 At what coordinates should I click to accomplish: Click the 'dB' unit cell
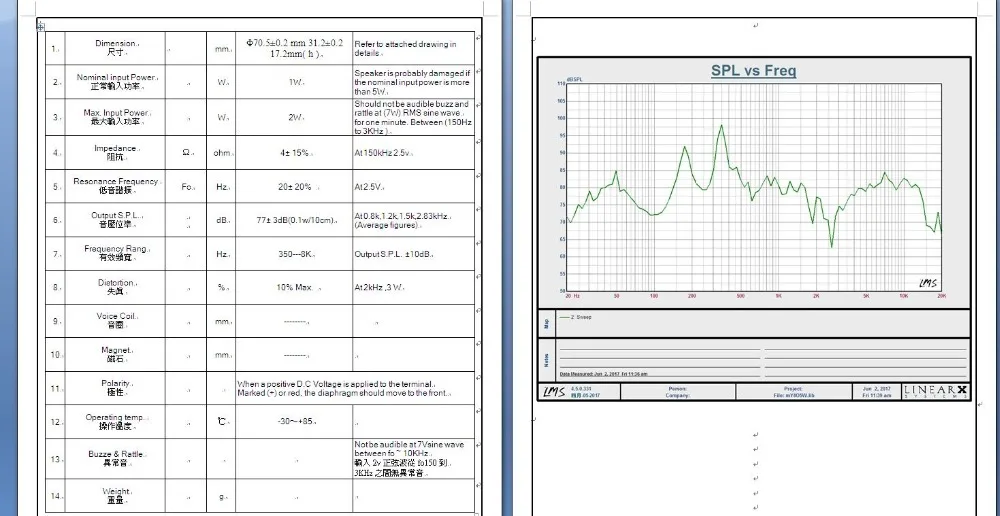click(221, 220)
